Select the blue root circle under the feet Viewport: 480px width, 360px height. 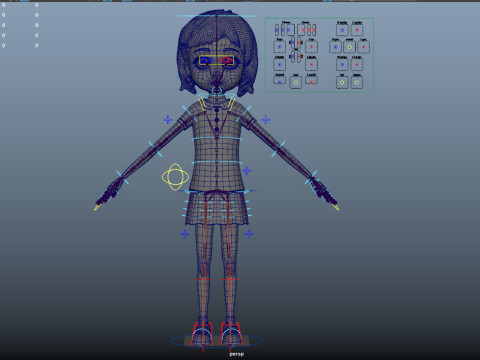click(217, 341)
